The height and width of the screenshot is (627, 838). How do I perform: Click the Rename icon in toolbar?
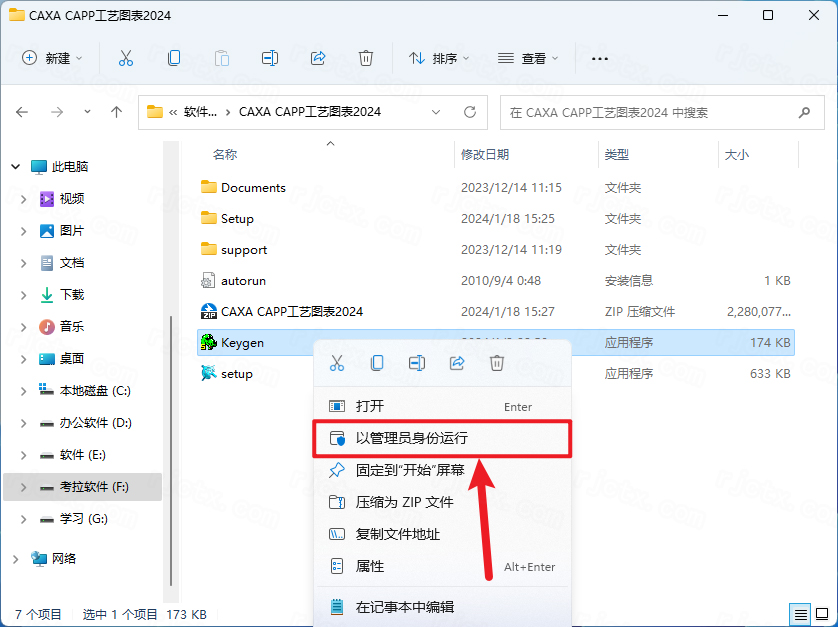(x=269, y=58)
